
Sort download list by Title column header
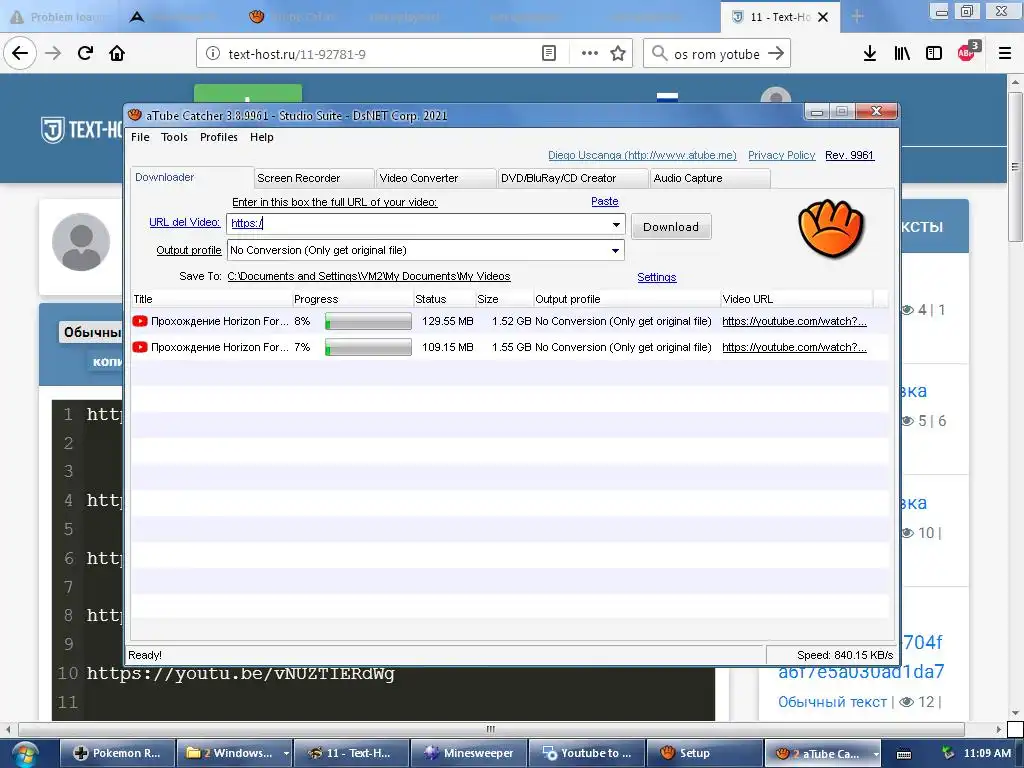click(x=212, y=299)
